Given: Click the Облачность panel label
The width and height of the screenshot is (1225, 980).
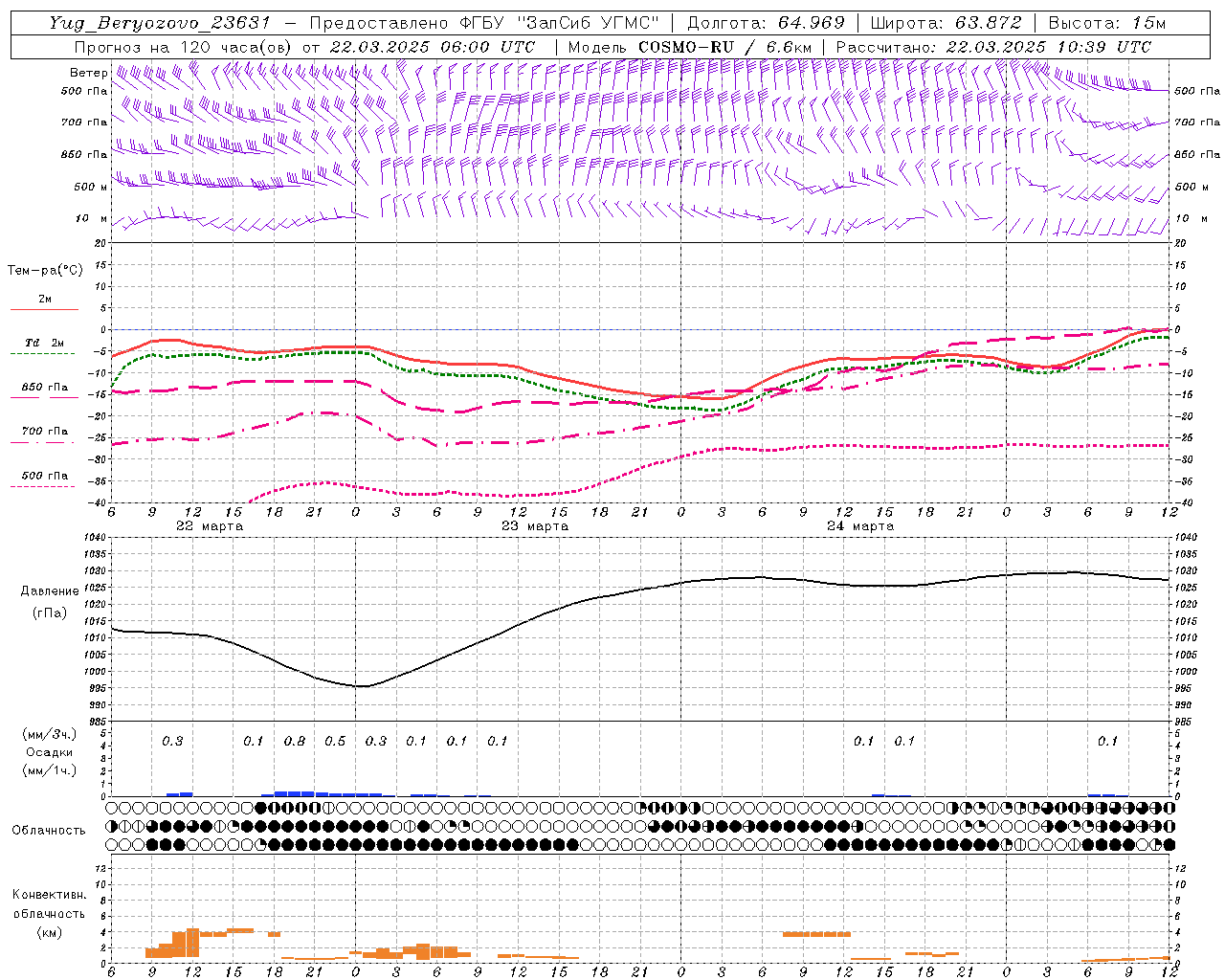Looking at the screenshot, I should (49, 831).
